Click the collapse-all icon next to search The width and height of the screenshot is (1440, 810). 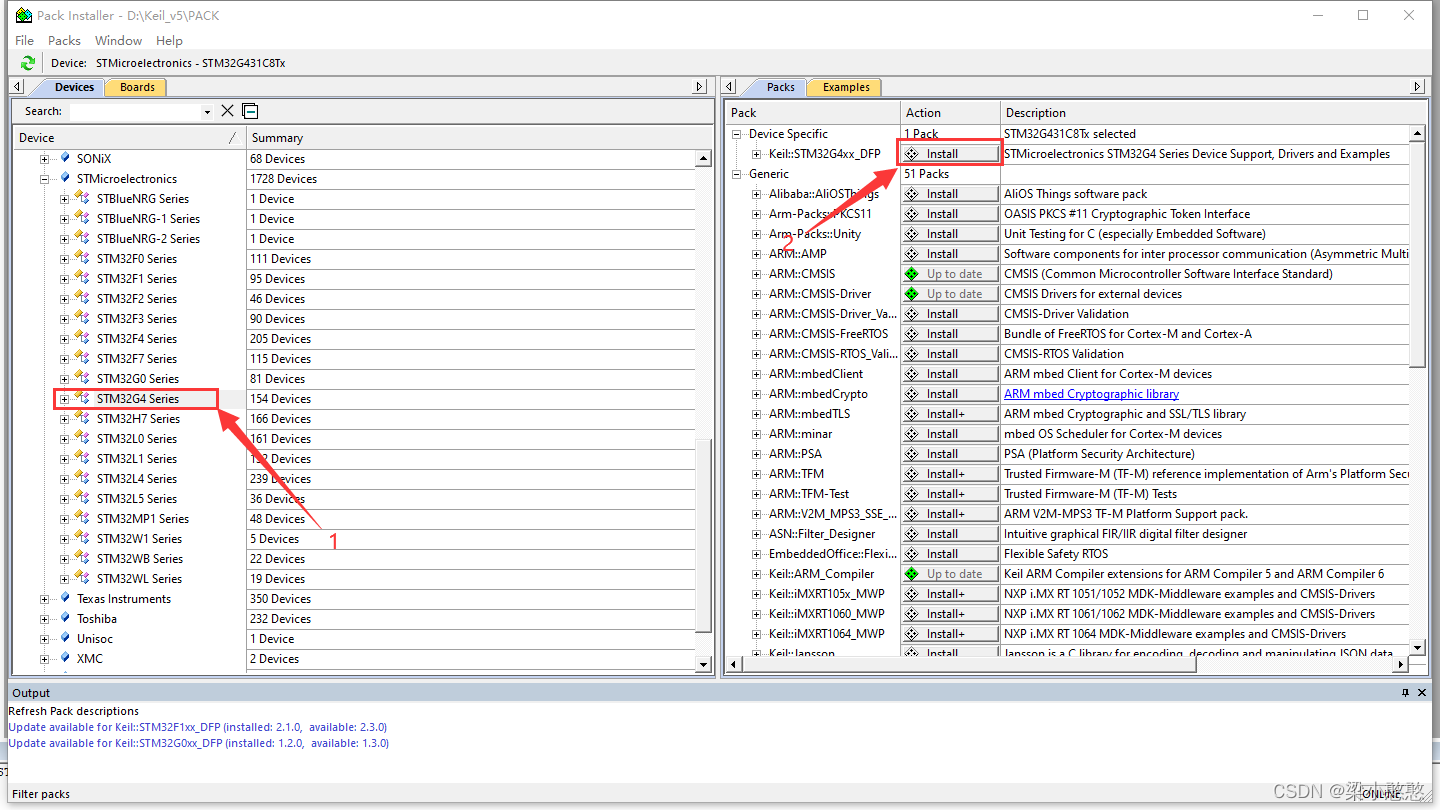(x=250, y=111)
